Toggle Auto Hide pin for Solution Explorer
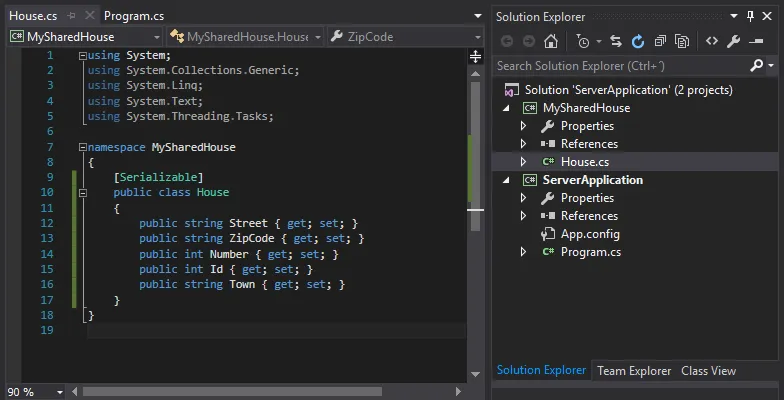This screenshot has width=784, height=400. coord(750,16)
